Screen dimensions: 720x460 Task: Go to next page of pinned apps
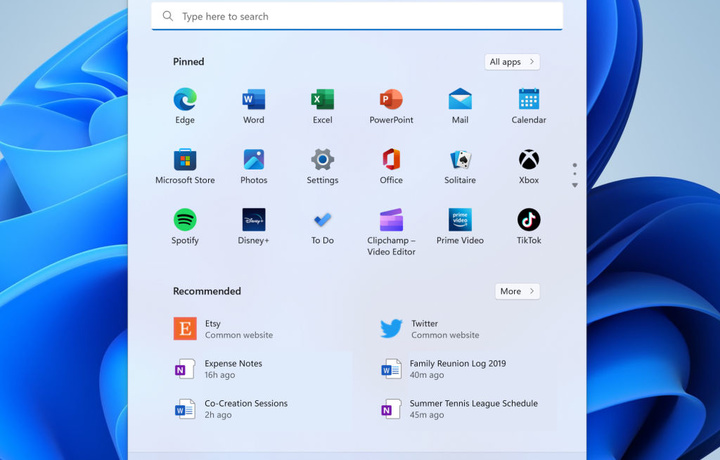pyautogui.click(x=574, y=185)
